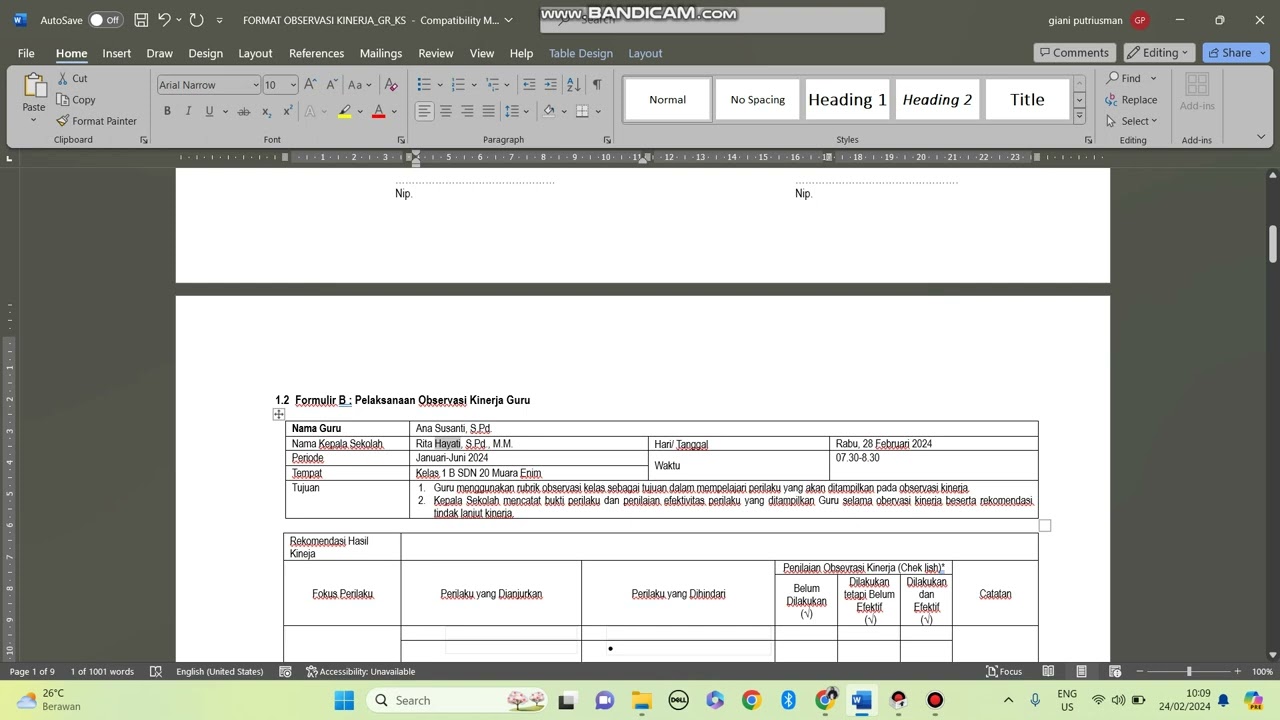The height and width of the screenshot is (720, 1280).
Task: Shrink font size button
Action: click(331, 85)
